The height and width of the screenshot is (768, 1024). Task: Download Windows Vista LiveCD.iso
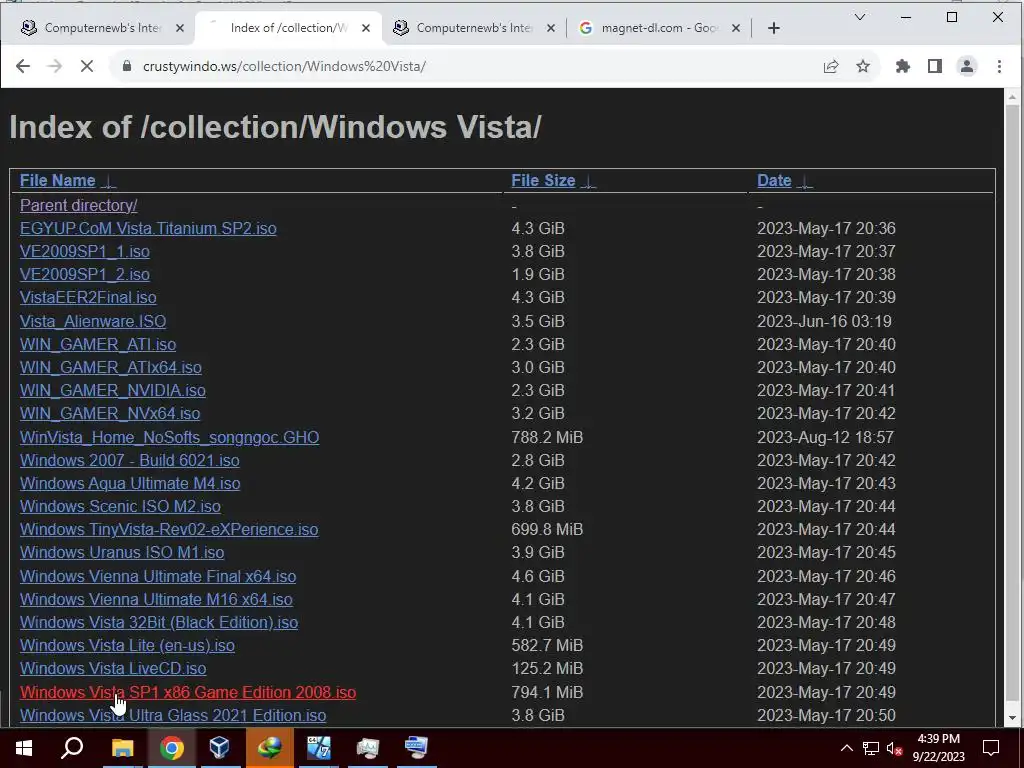point(113,668)
